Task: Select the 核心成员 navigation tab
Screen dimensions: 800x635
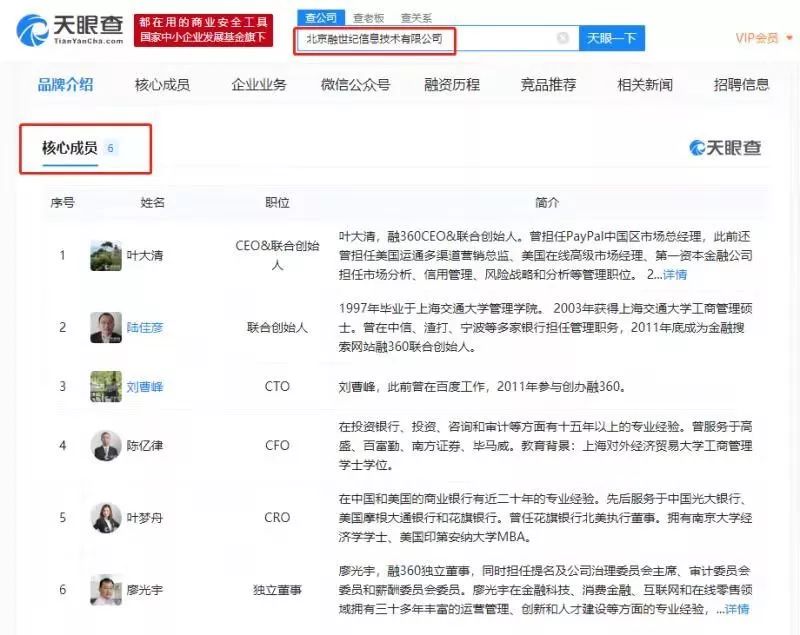Action: tap(162, 85)
